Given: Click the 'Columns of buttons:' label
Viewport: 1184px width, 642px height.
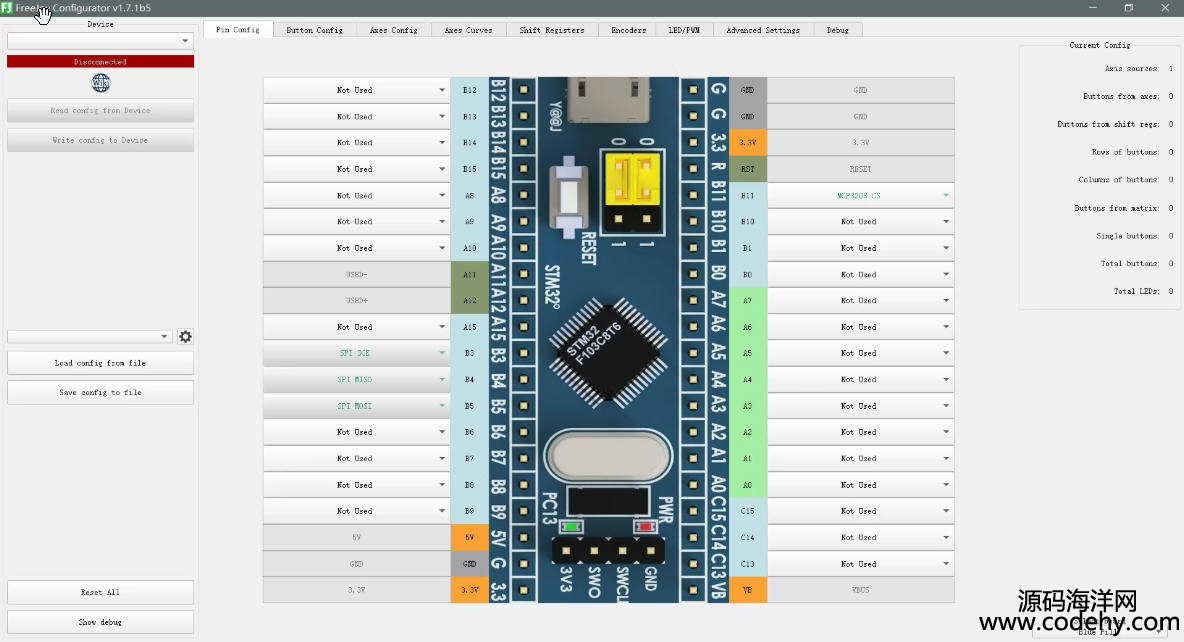Looking at the screenshot, I should (1118, 180).
